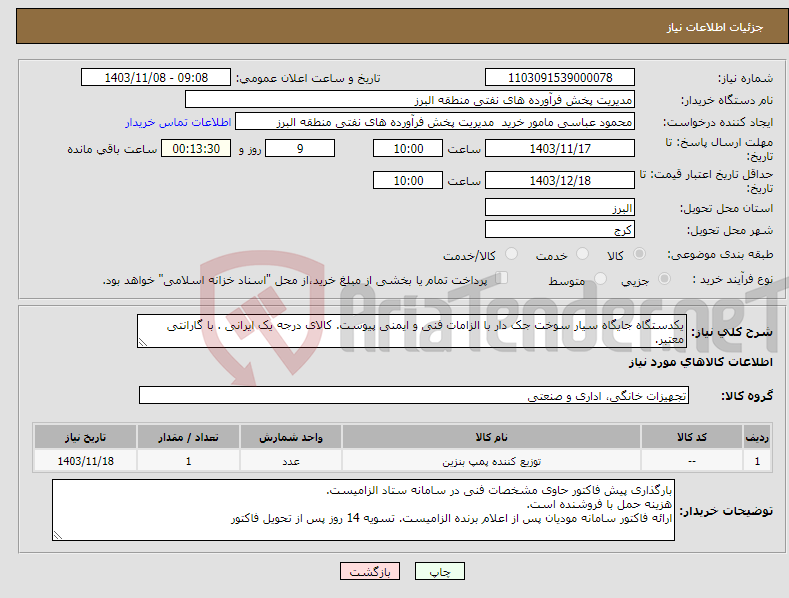Image resolution: width=789 pixels, height=598 pixels.
Task: Click the price validity time field next to 1403/12/18
Action: [408, 180]
